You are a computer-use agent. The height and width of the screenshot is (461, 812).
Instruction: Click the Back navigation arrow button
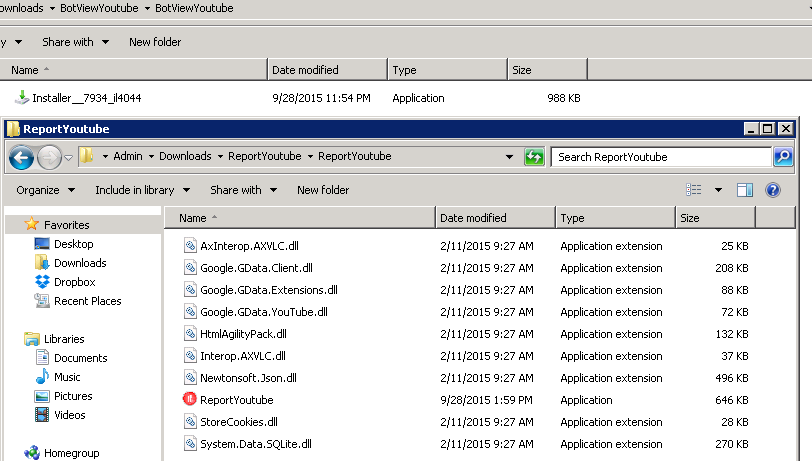[x=21, y=157]
